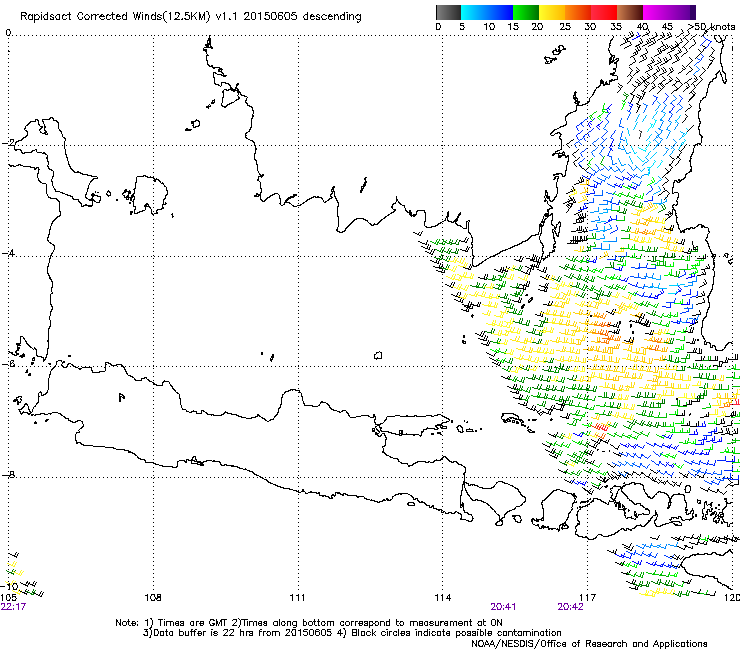Click the brown 35-40 knots legend swatch

tap(630, 12)
